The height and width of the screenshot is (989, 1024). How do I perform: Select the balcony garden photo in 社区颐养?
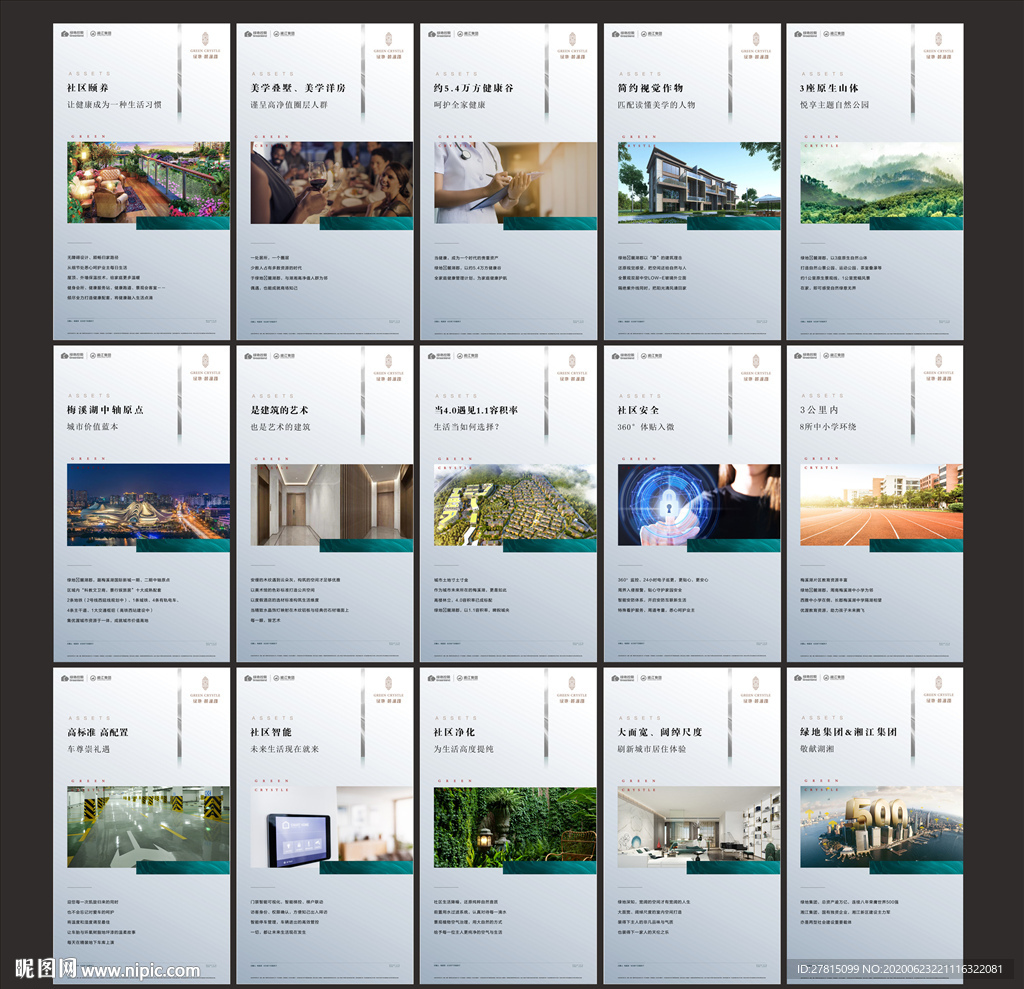[148, 182]
